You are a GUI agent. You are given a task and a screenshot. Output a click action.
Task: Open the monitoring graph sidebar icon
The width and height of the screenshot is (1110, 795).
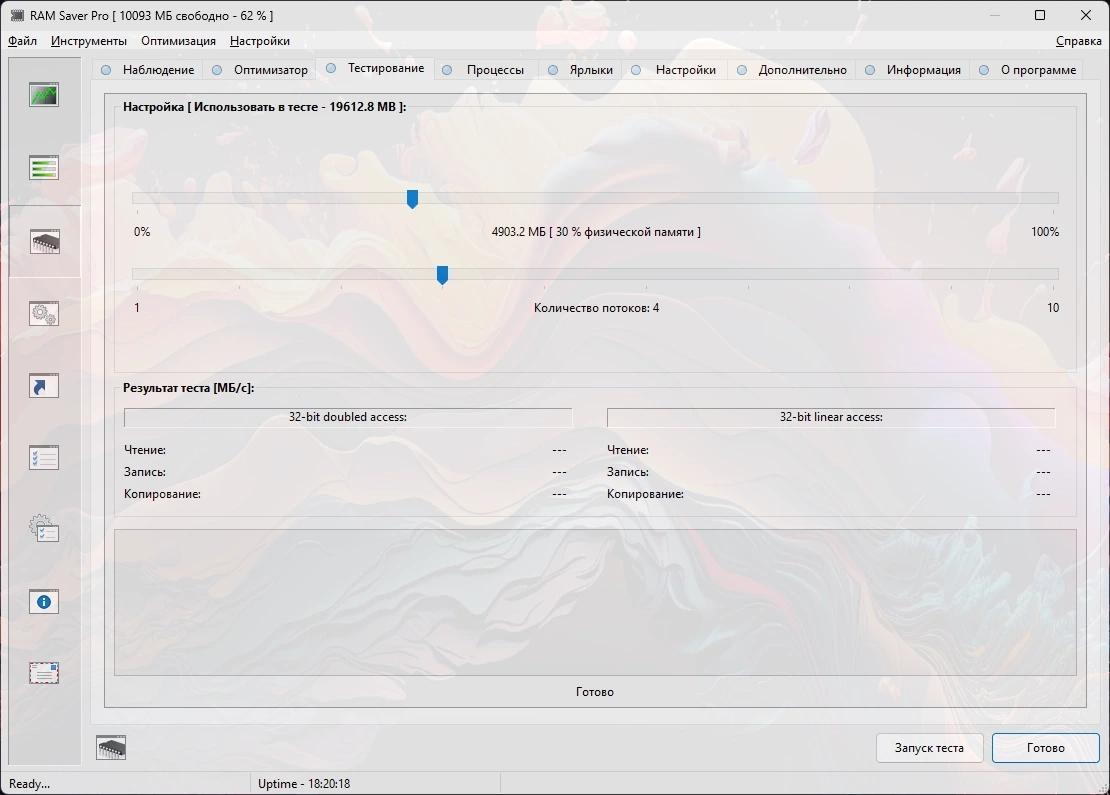tap(44, 95)
